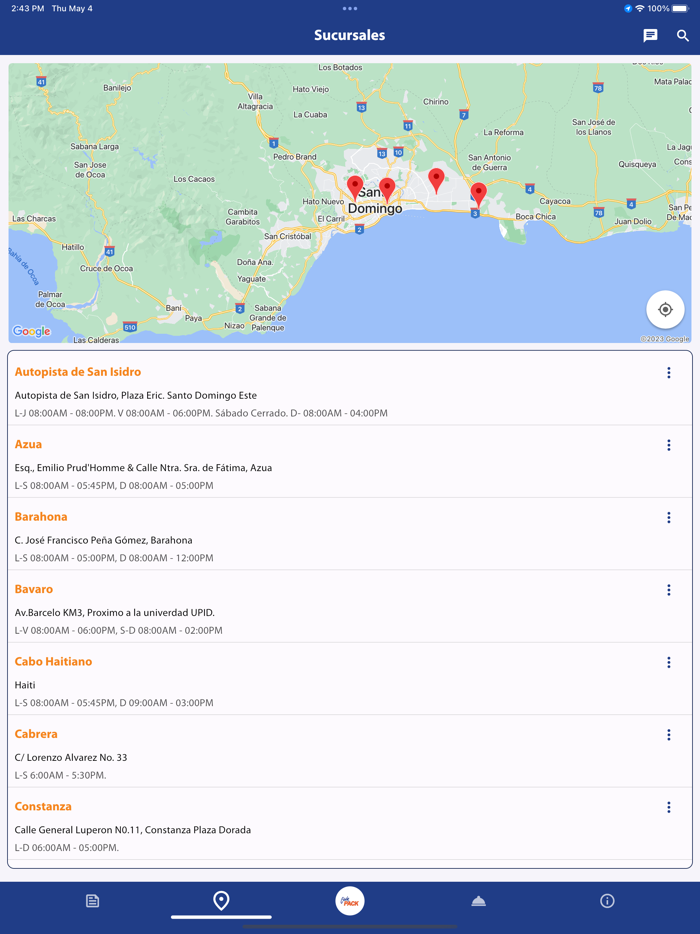Click hours 'L-S 08:00AM - 05:45PM, D 08:00AM - 05:00PM'
This screenshot has width=700, height=934.
[x=114, y=485]
